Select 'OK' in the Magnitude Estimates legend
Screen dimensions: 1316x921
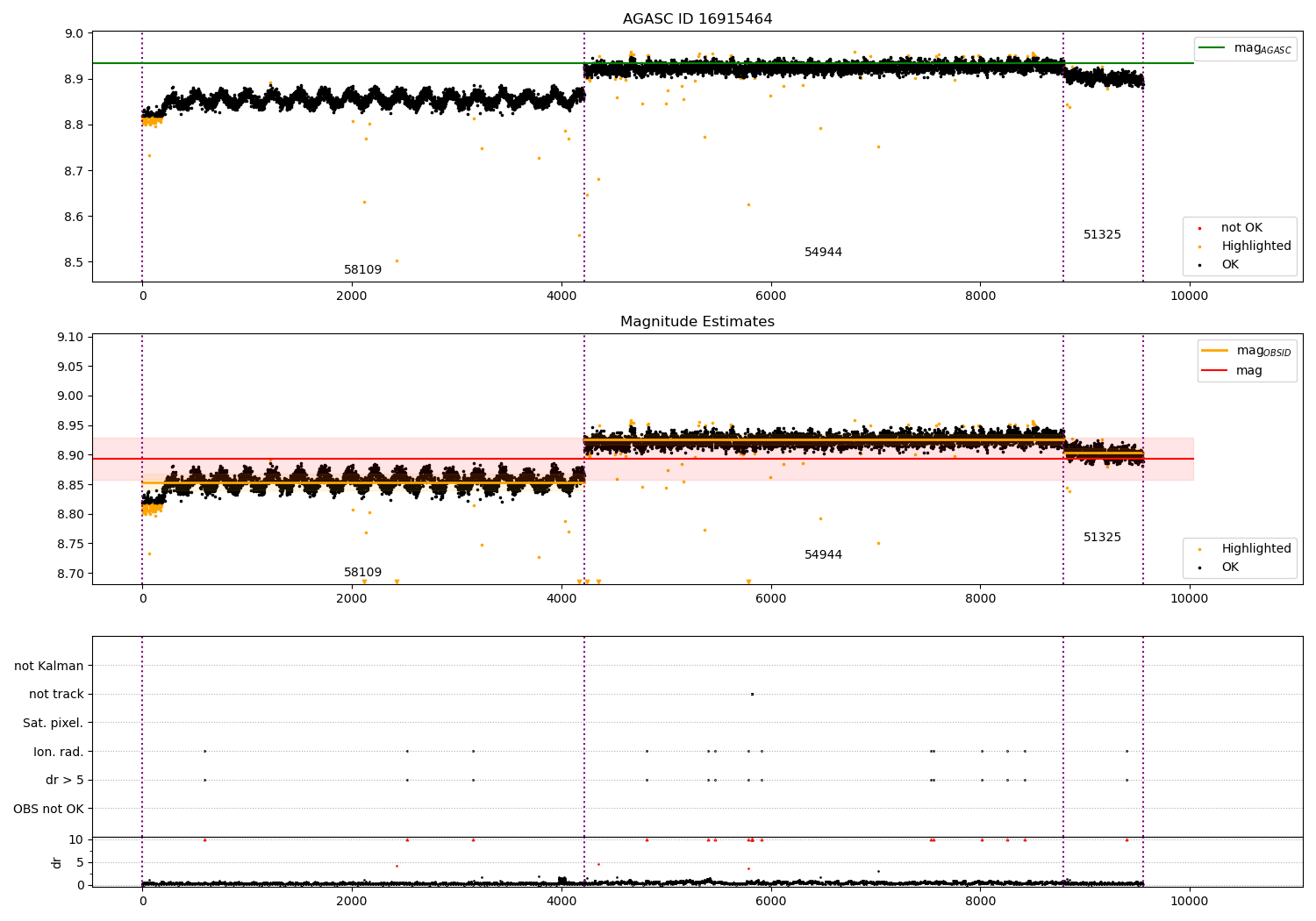pyautogui.click(x=1230, y=568)
